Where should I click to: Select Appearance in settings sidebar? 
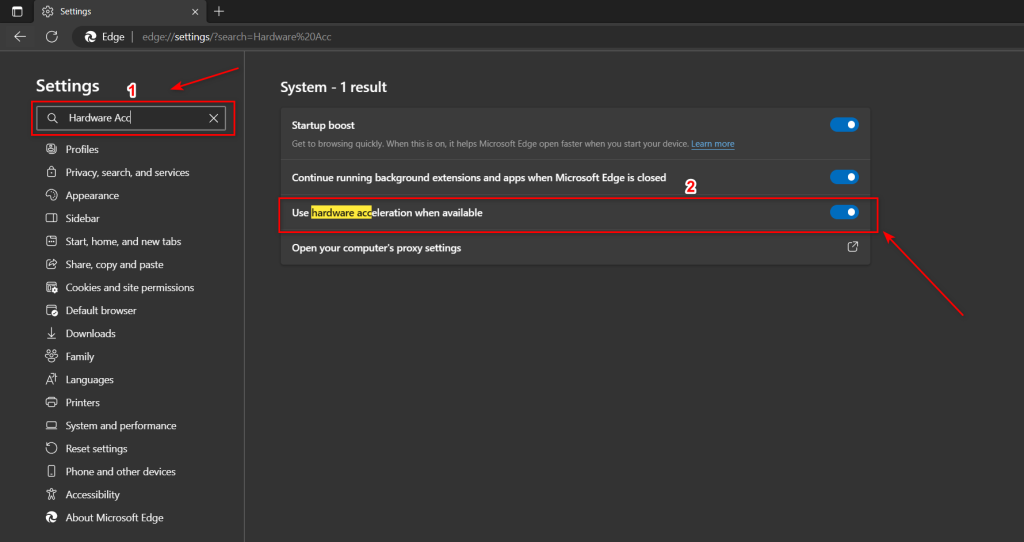(92, 195)
